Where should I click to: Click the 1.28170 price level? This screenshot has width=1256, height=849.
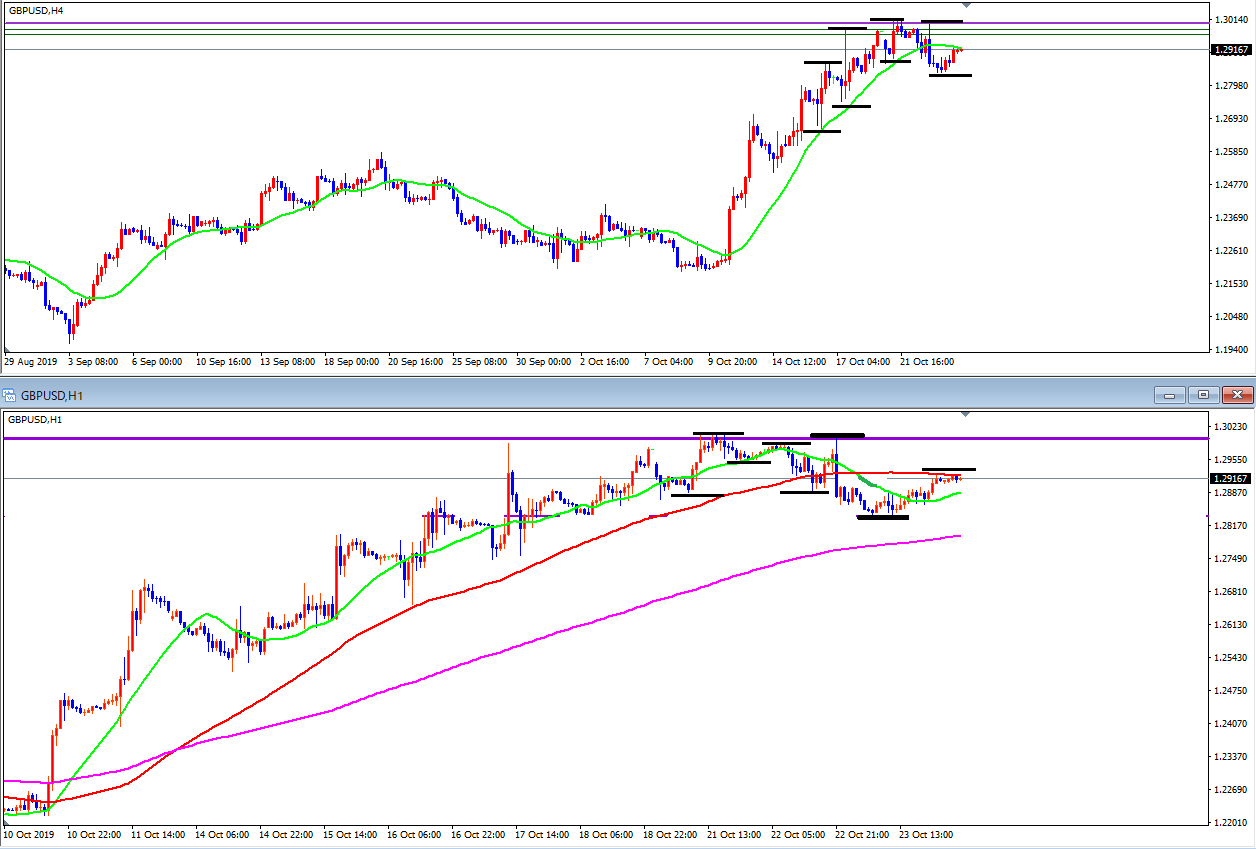click(1230, 526)
